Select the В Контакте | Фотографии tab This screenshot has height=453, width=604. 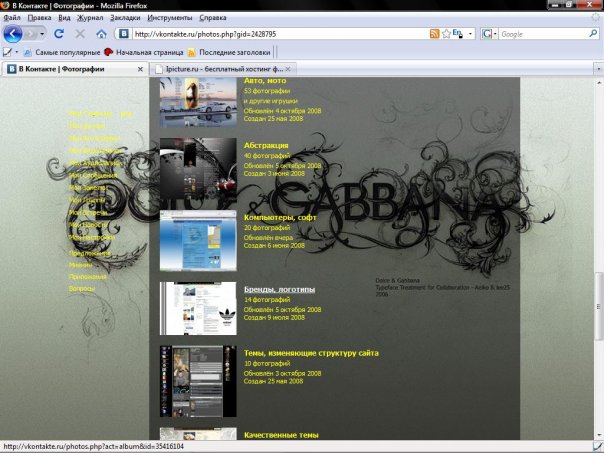tap(74, 69)
